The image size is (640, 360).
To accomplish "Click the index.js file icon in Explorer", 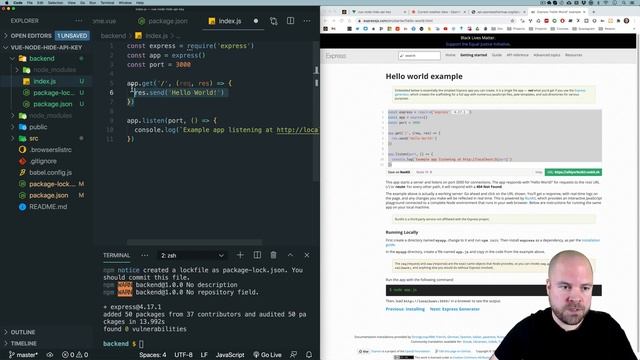I will (x=27, y=81).
